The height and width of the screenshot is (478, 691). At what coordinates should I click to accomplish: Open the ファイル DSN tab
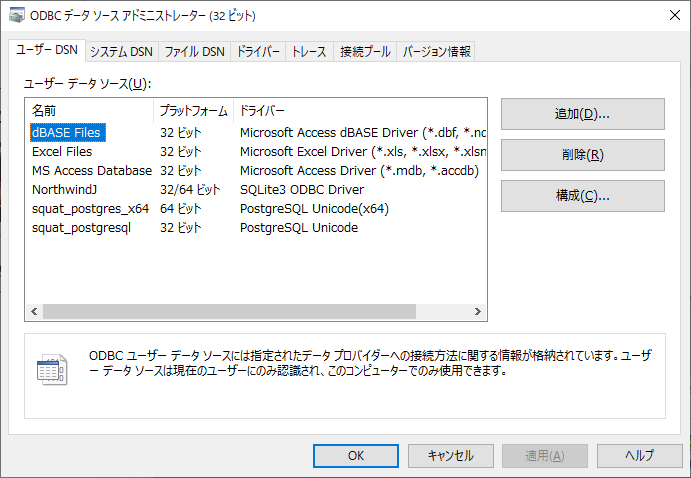point(194,52)
